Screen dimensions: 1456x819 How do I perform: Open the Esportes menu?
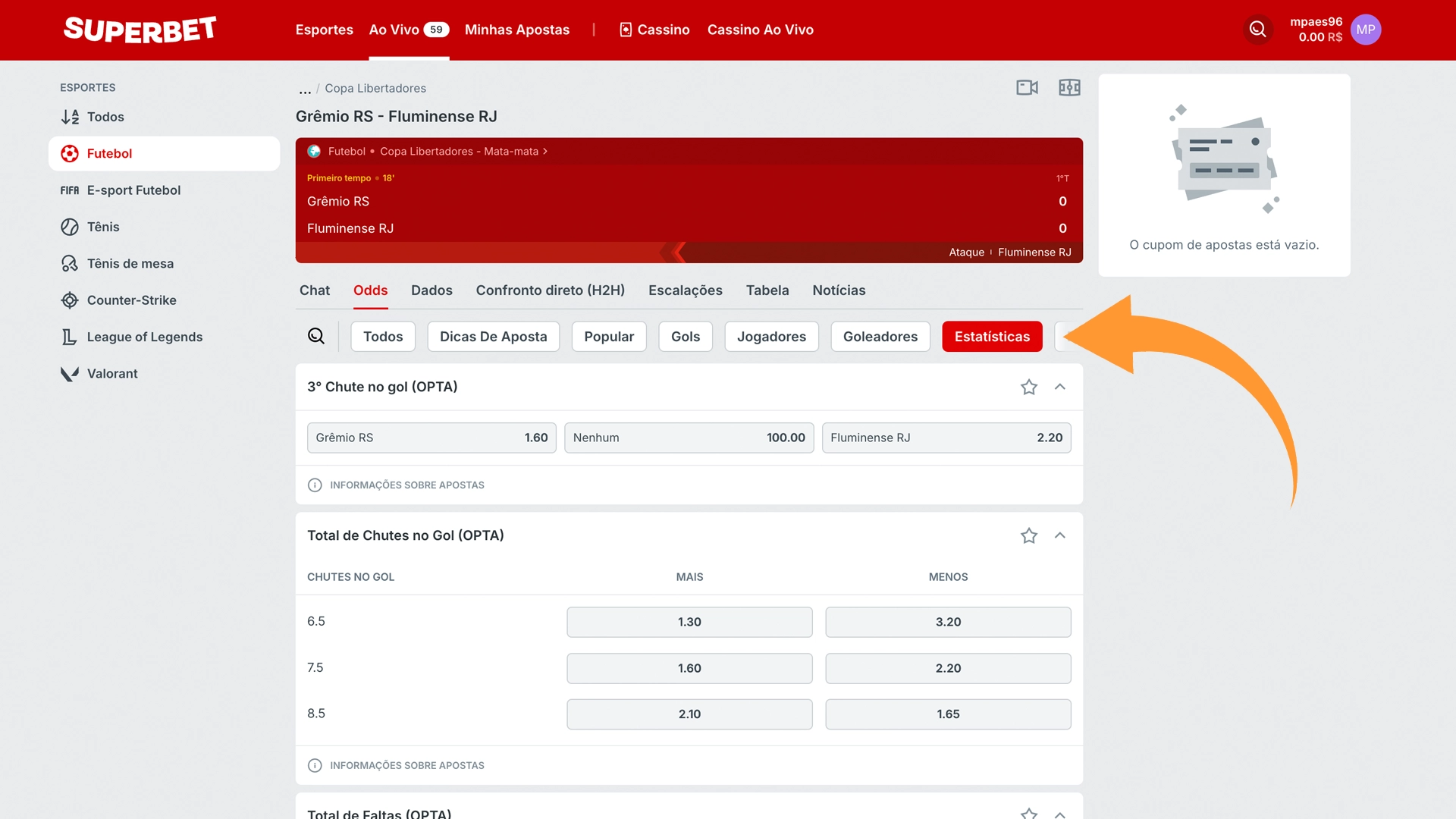coord(324,30)
